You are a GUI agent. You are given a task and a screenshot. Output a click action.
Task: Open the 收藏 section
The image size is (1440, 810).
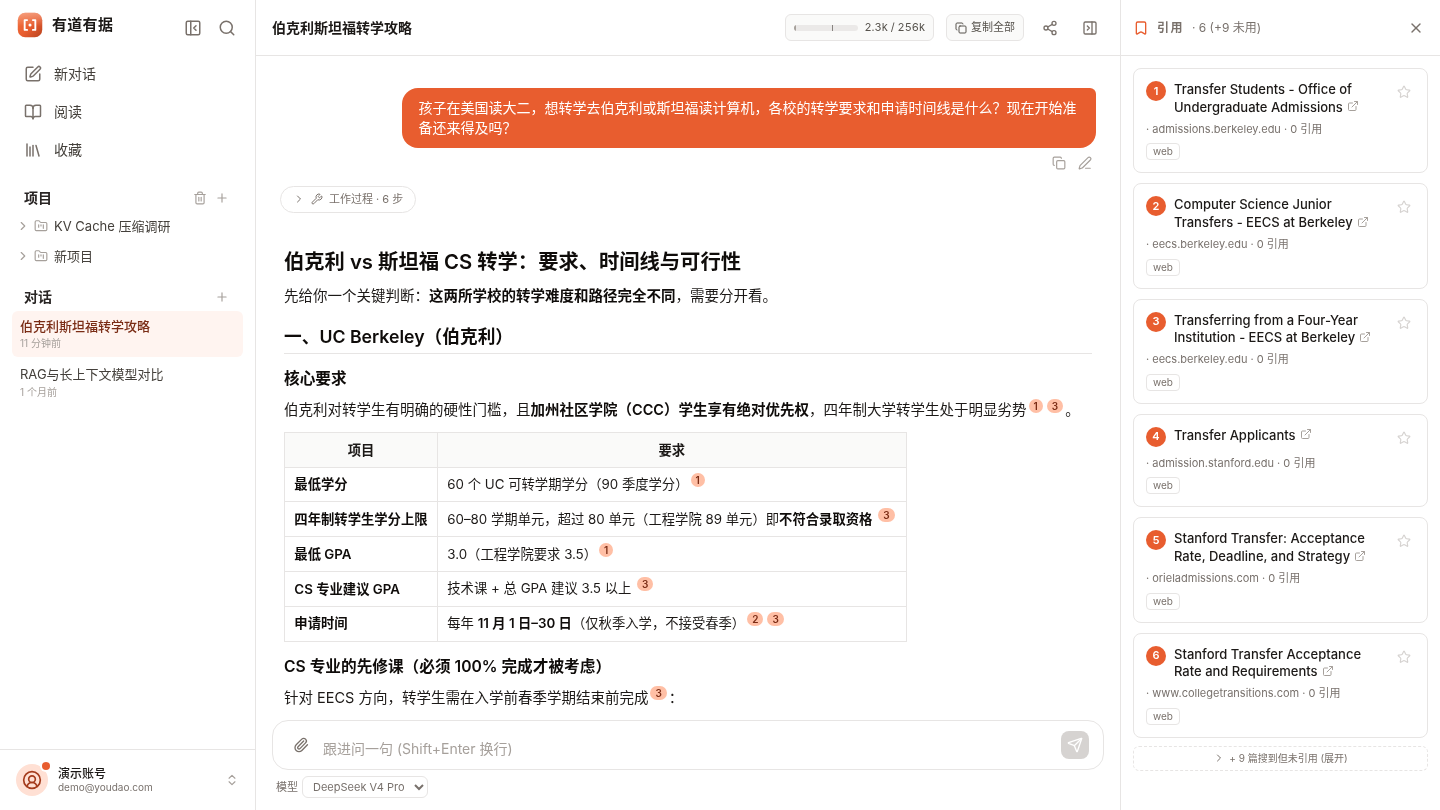click(127, 150)
